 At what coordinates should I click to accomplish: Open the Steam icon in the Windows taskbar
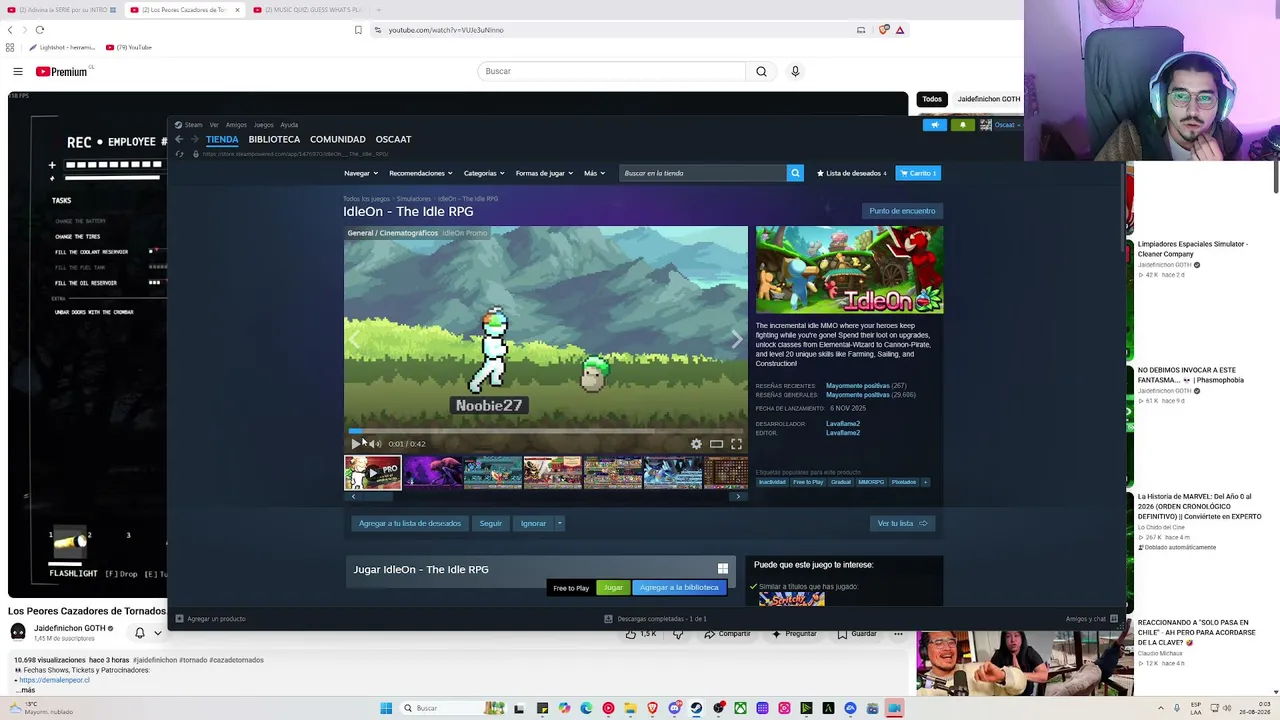coord(696,708)
